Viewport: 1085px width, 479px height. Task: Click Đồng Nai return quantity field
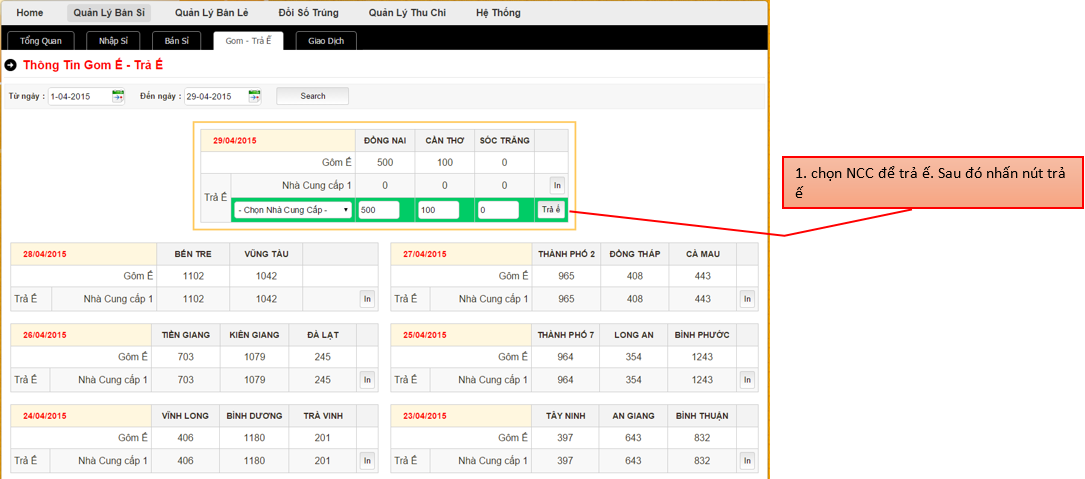[x=378, y=210]
